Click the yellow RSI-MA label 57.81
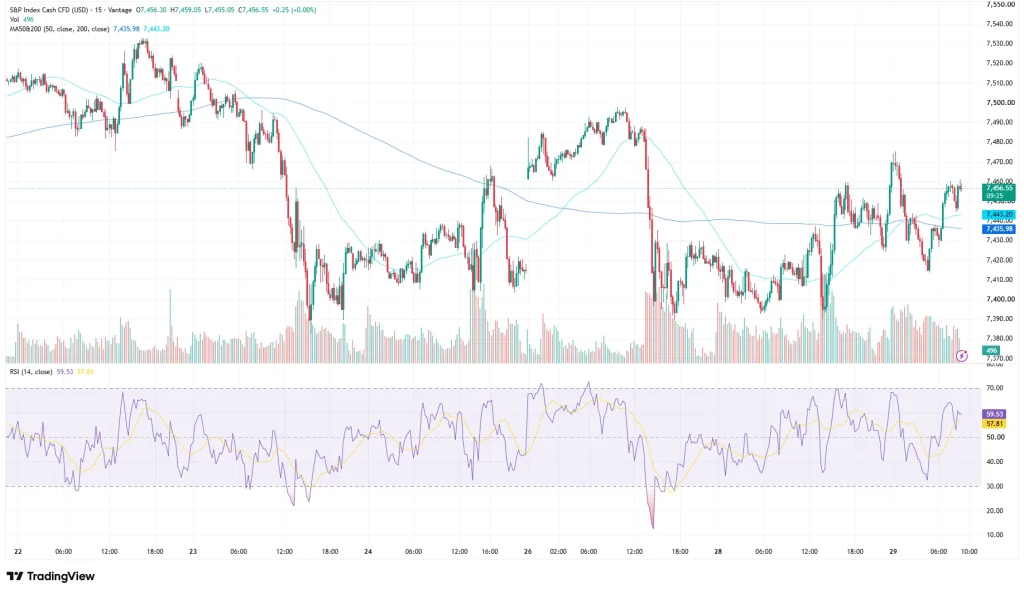Screen dimensions: 1024x593 [x=995, y=424]
